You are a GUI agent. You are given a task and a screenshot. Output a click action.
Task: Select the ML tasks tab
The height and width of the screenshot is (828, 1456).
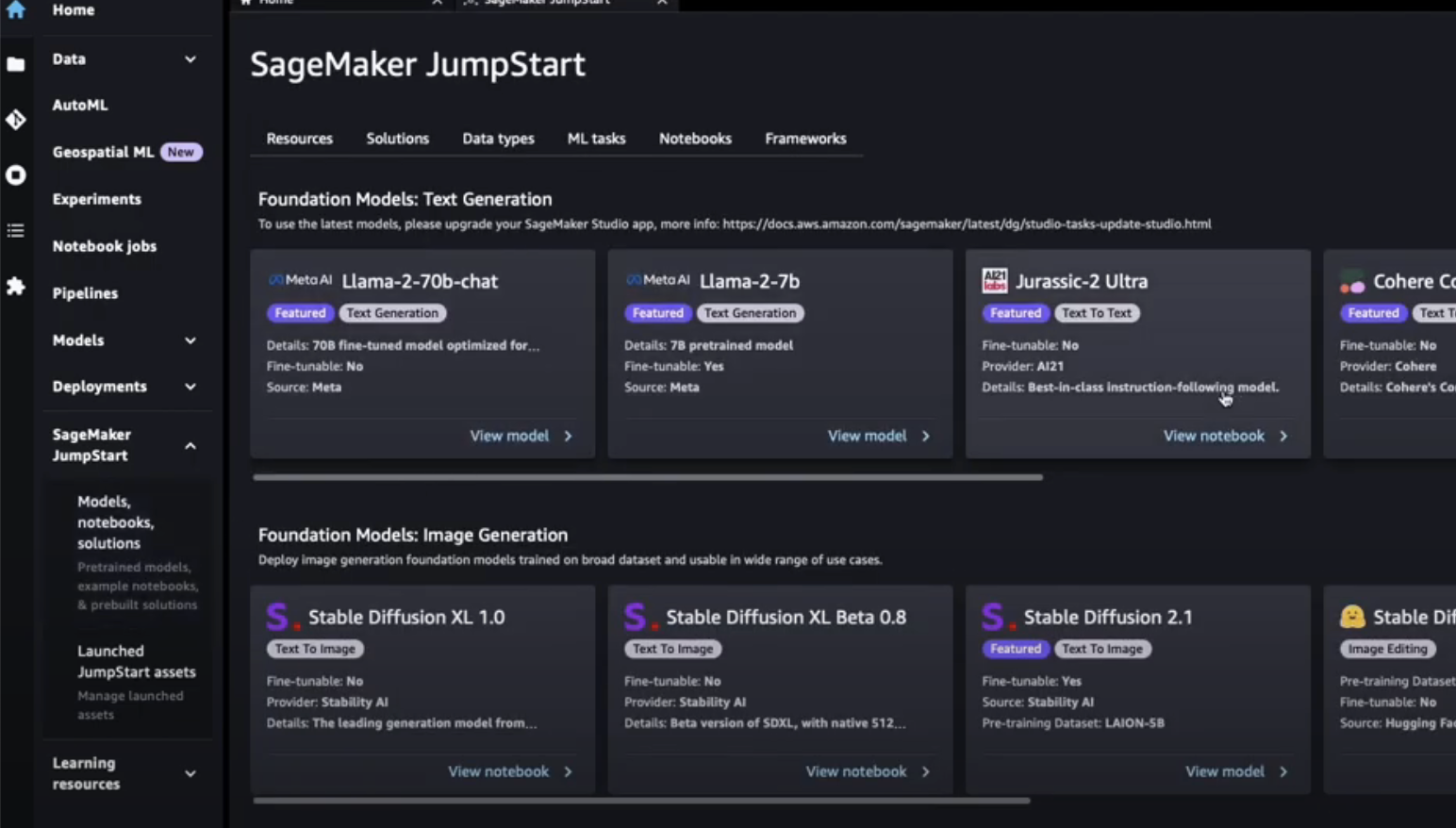[x=595, y=138]
